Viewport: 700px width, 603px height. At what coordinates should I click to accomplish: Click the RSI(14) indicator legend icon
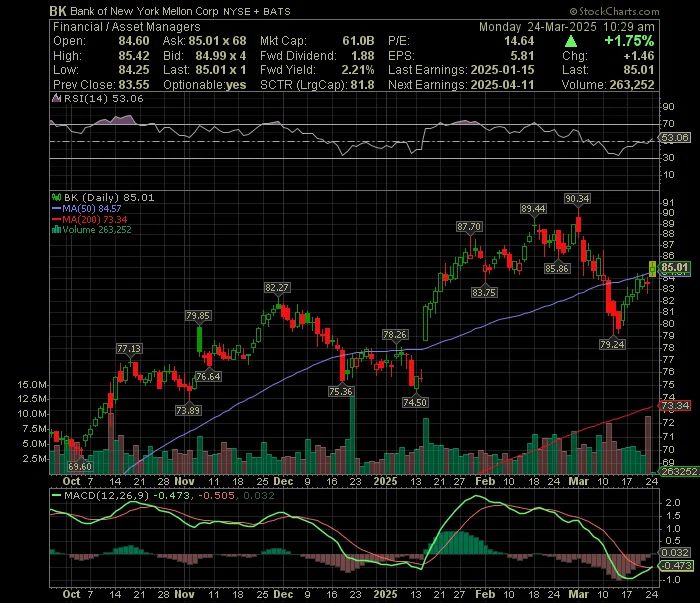57,98
